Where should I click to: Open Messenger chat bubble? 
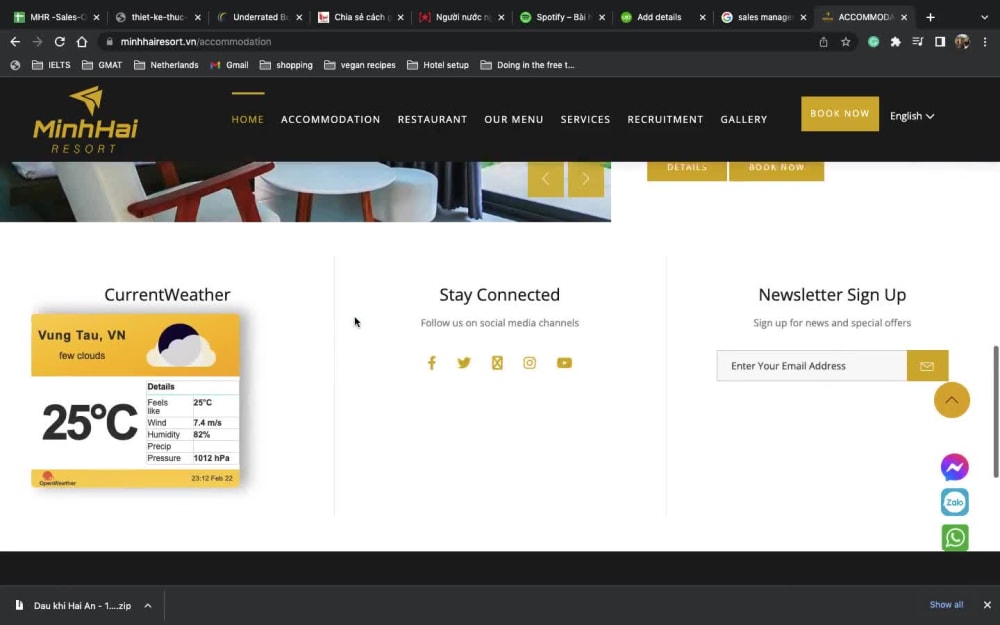pyautogui.click(x=955, y=467)
